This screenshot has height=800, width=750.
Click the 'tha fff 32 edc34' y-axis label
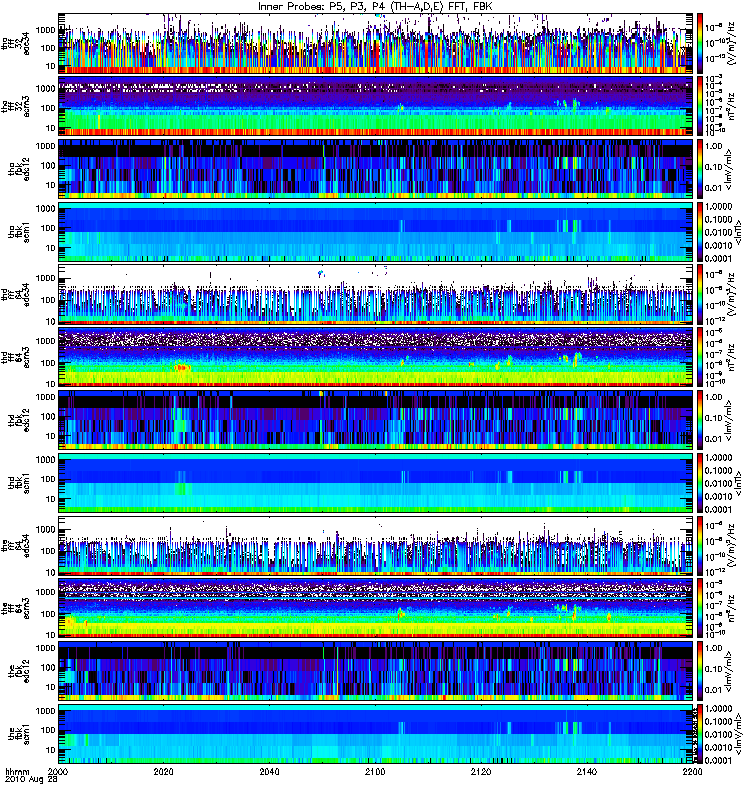15,44
